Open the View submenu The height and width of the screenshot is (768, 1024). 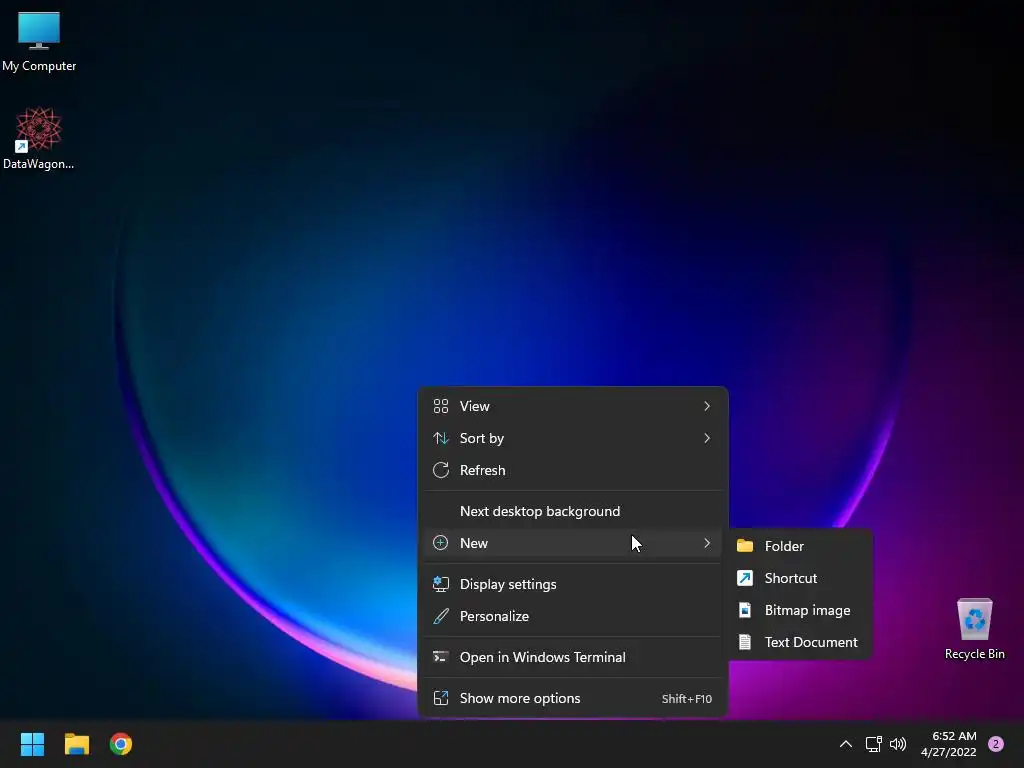coord(572,406)
